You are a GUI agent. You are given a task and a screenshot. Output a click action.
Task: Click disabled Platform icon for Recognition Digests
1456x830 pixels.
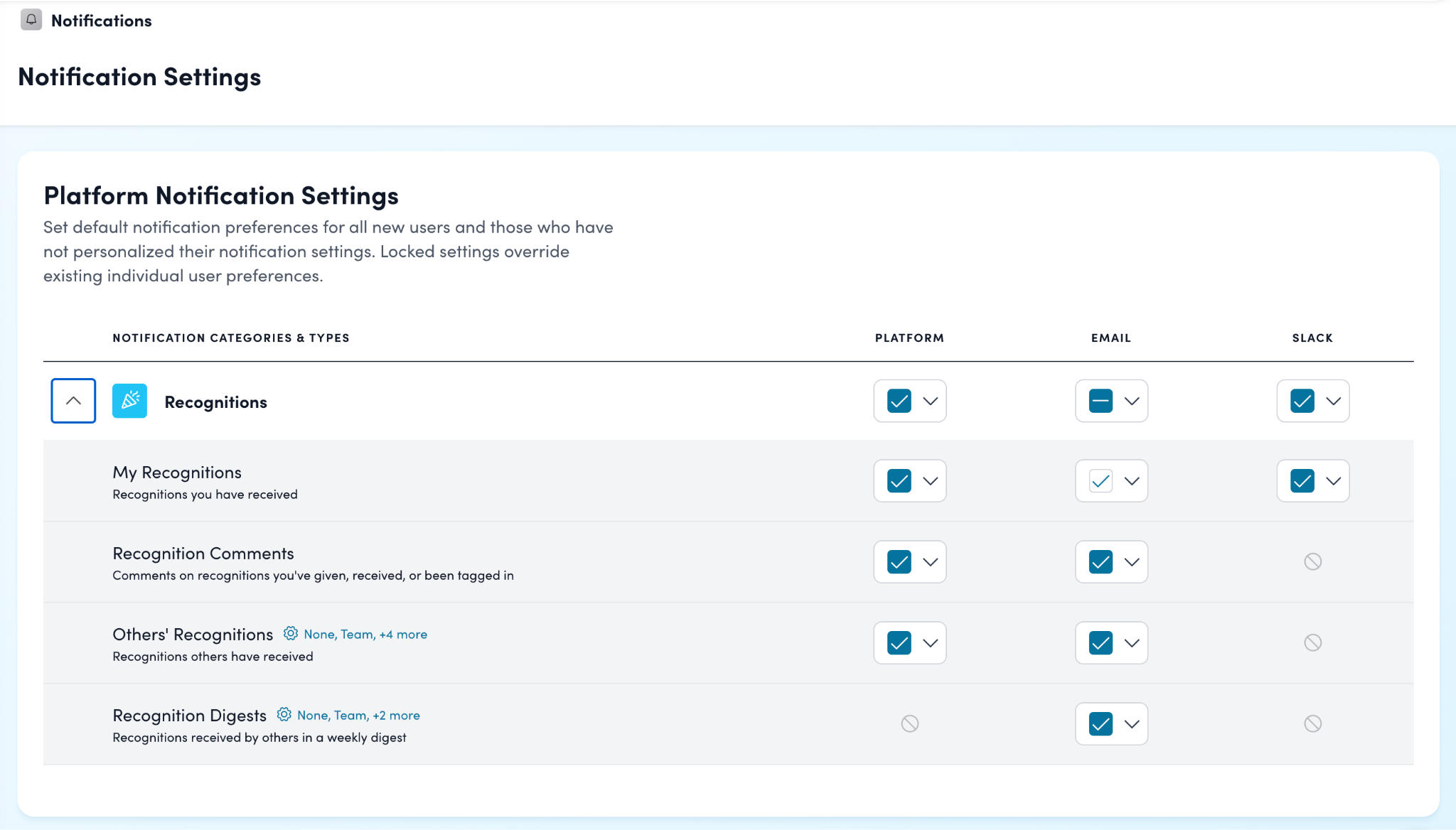(x=909, y=723)
